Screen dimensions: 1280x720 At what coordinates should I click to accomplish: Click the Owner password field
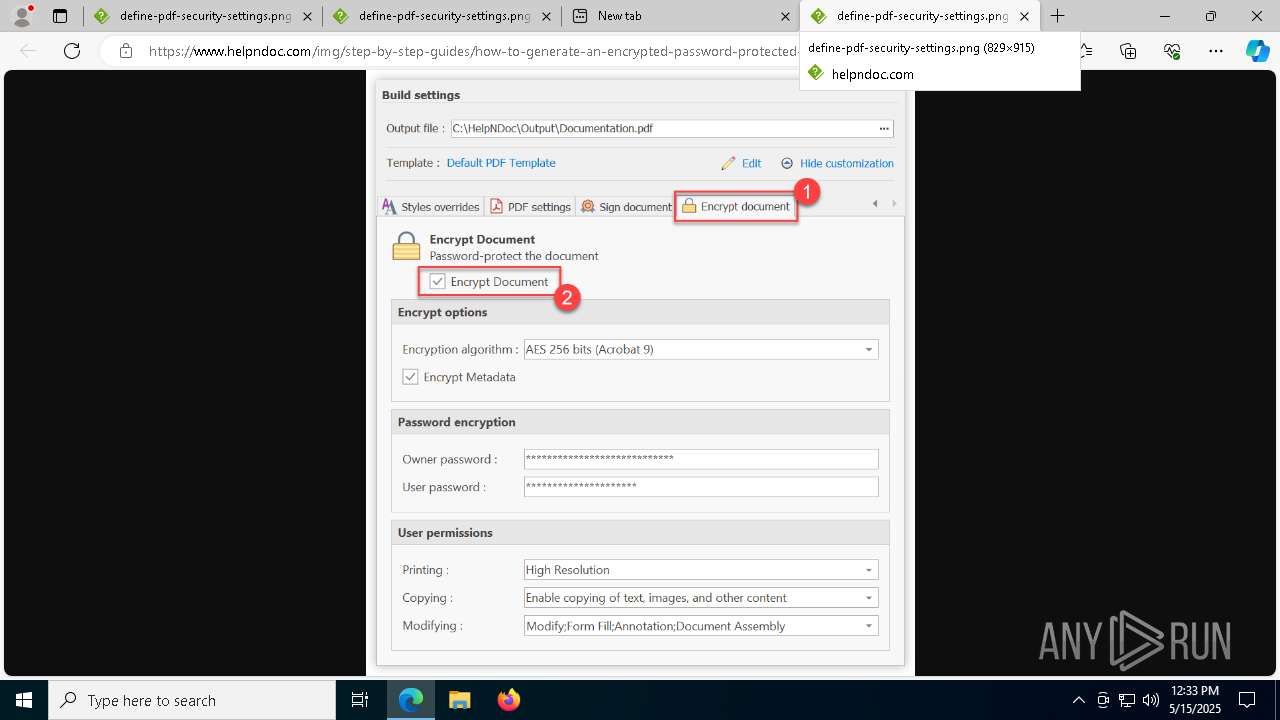[700, 459]
